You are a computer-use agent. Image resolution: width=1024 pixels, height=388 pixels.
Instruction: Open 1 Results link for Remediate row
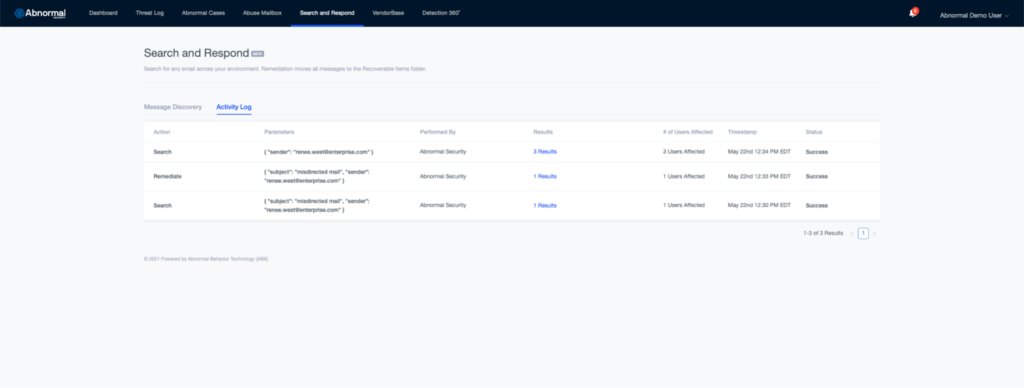click(545, 176)
